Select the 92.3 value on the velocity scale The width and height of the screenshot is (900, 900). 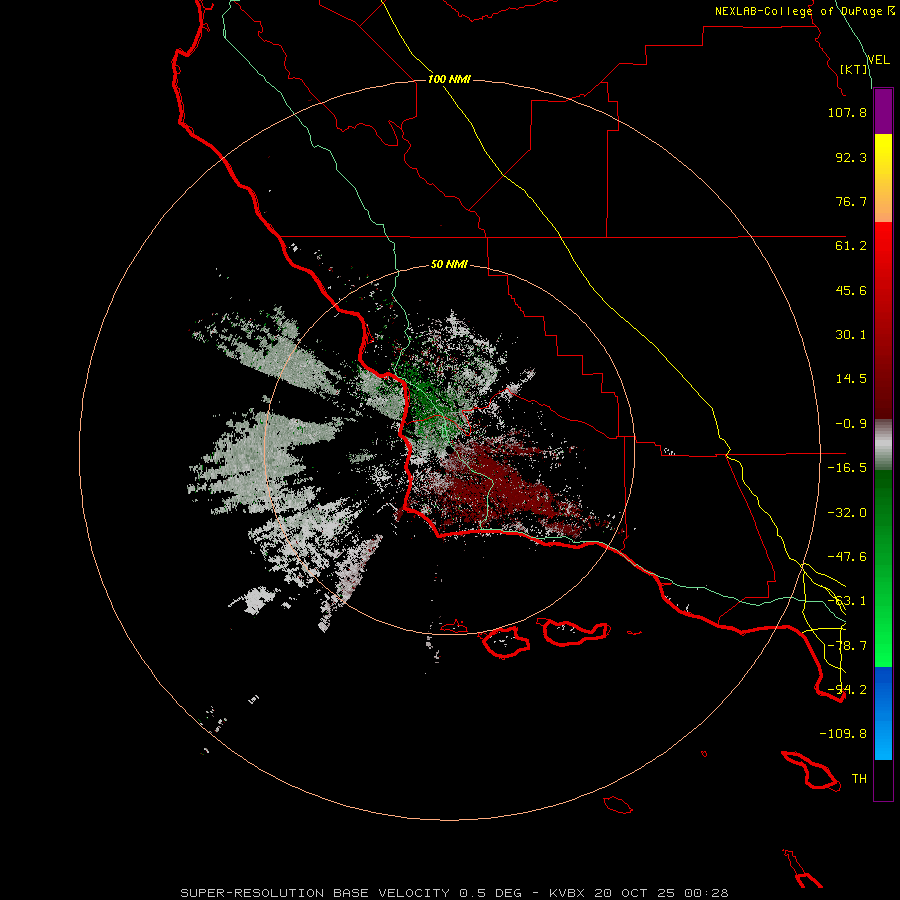pos(851,157)
